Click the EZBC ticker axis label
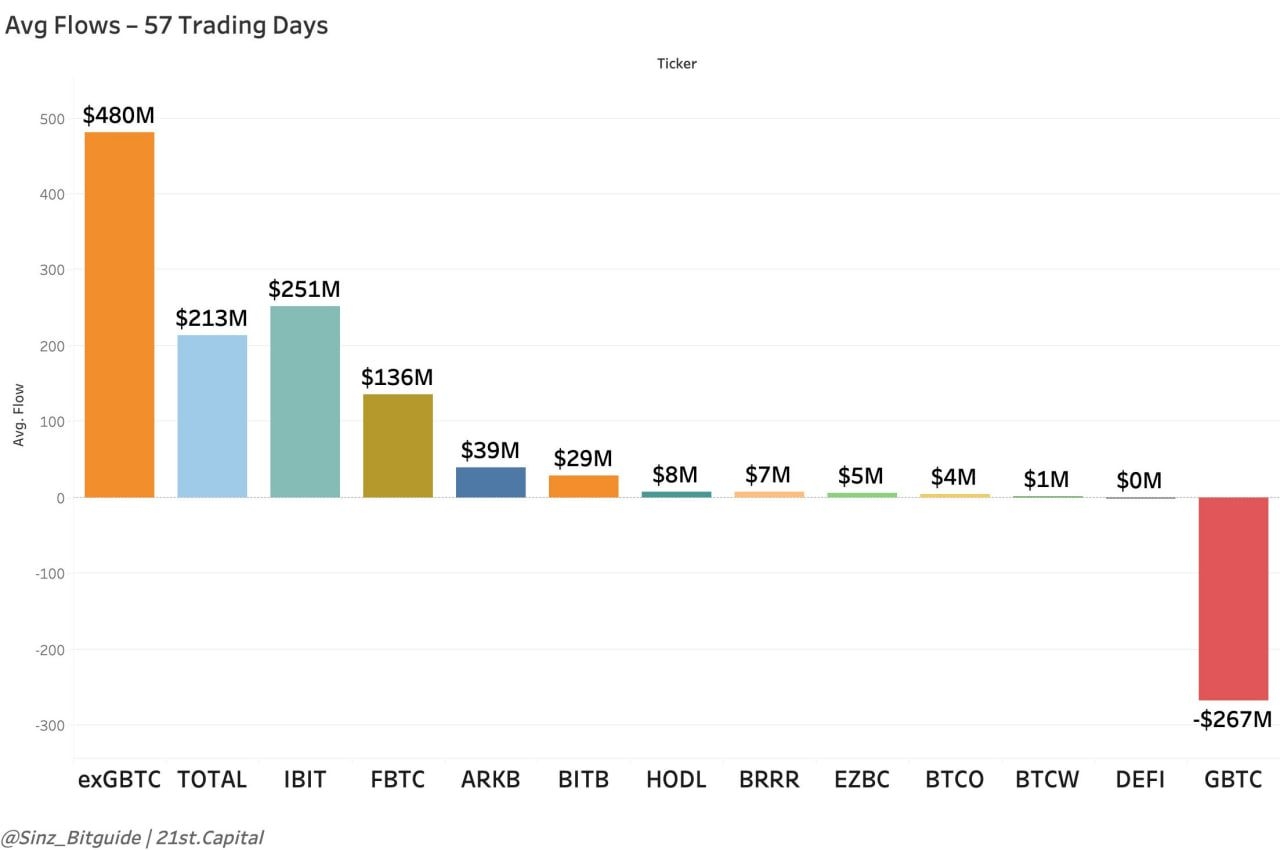This screenshot has height=850, width=1280. pyautogui.click(x=861, y=780)
